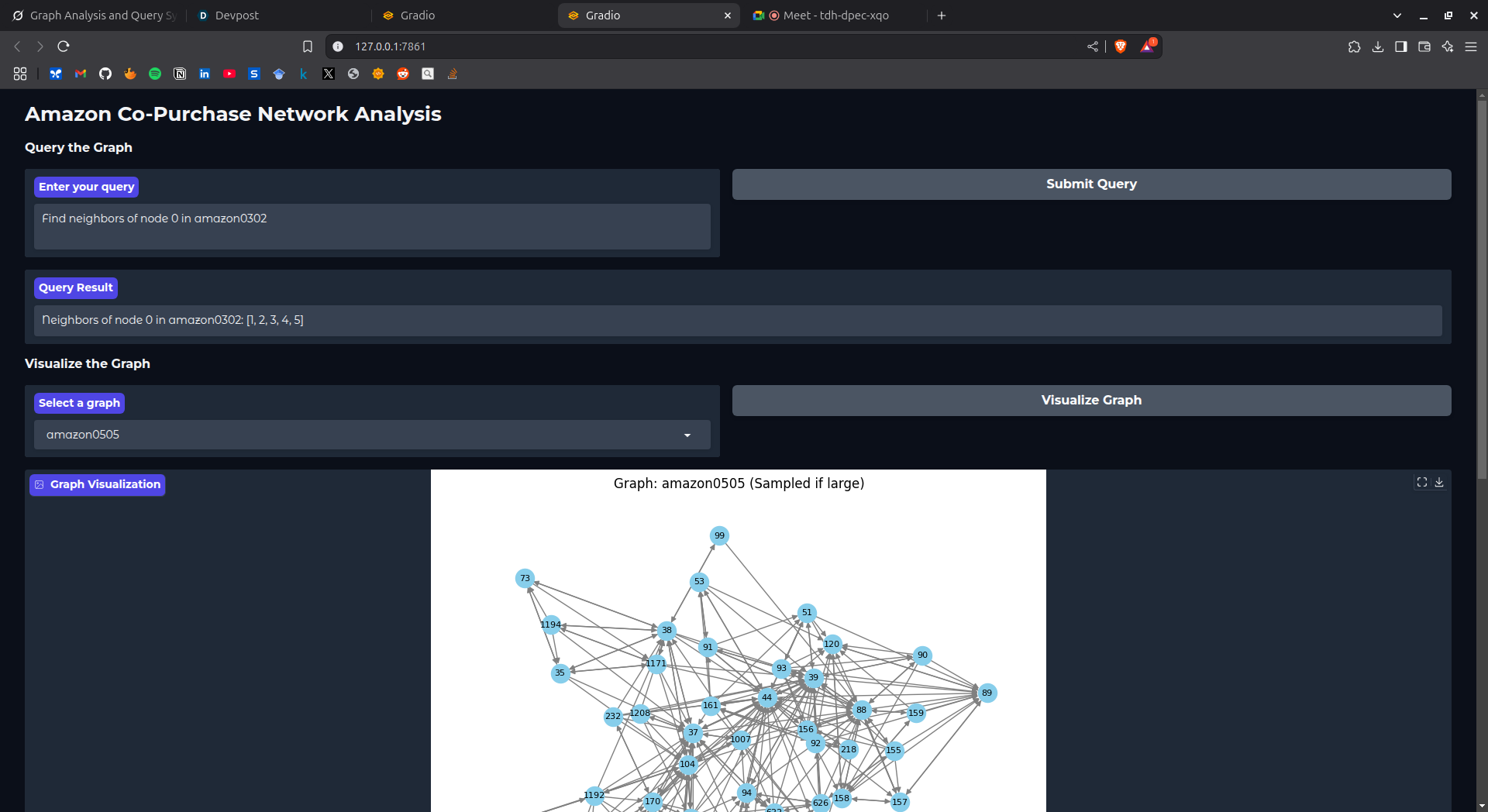Open the Notion bookmark

pos(180,74)
